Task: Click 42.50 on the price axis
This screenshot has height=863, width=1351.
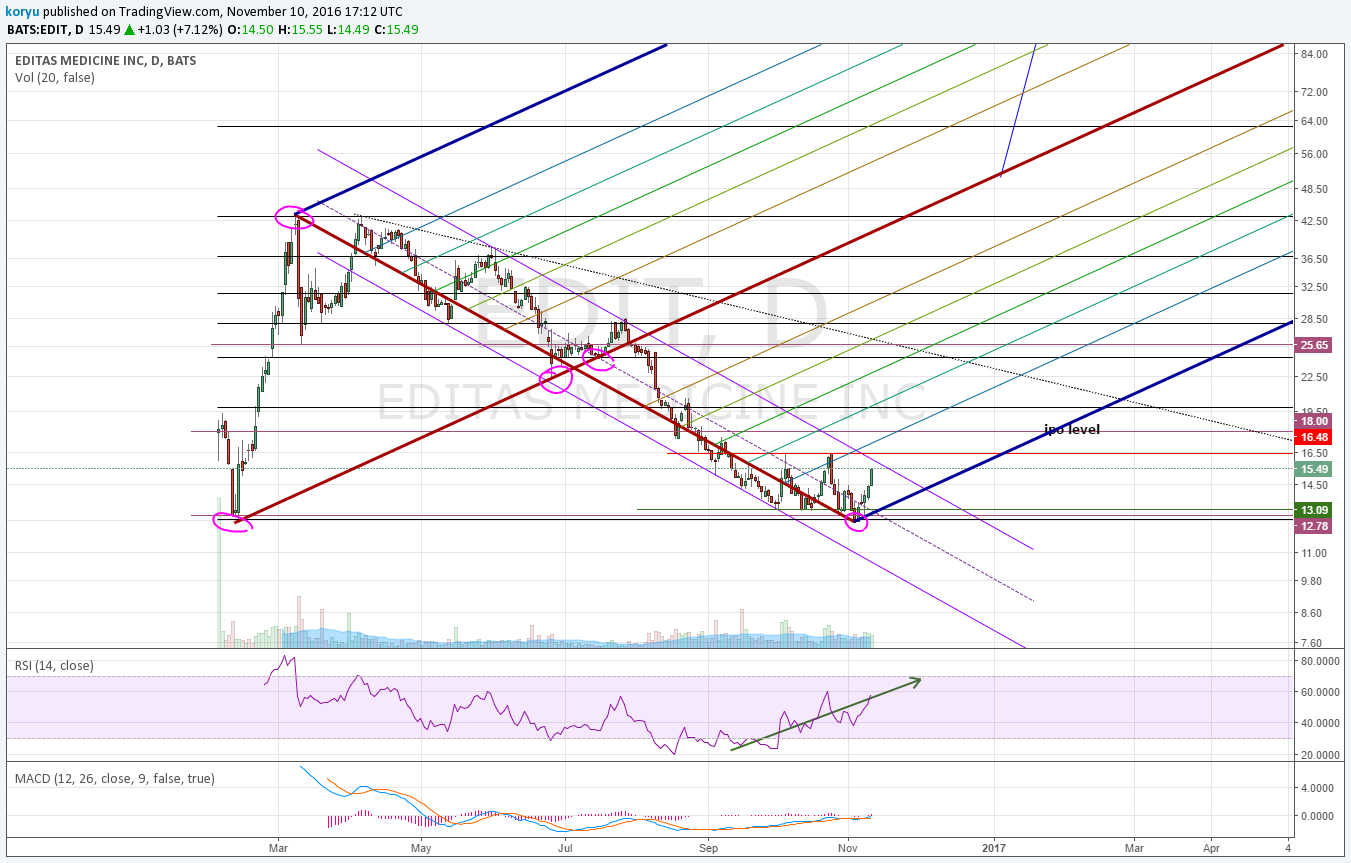Action: coord(1316,221)
